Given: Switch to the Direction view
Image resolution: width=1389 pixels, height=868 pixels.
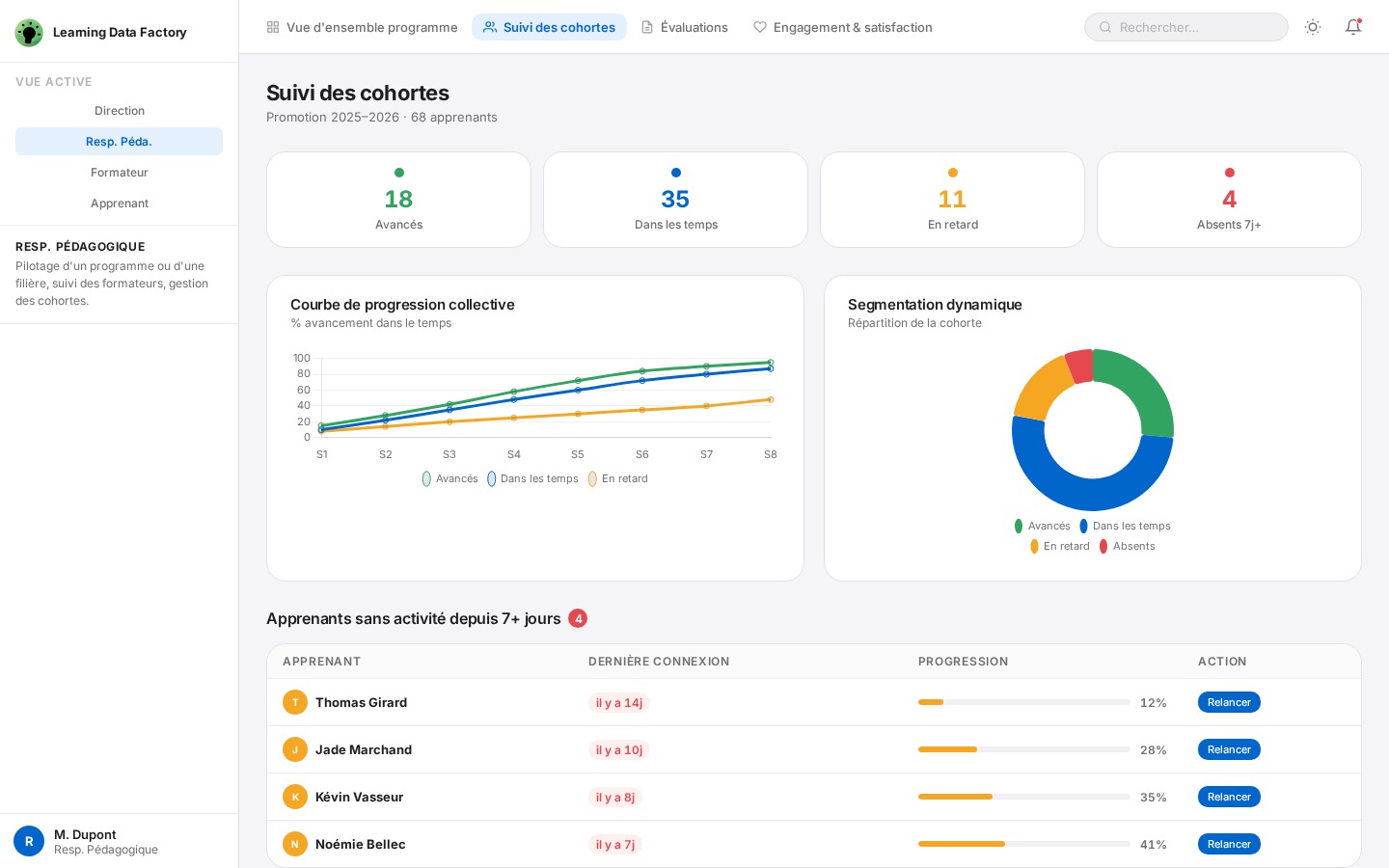Looking at the screenshot, I should point(120,111).
